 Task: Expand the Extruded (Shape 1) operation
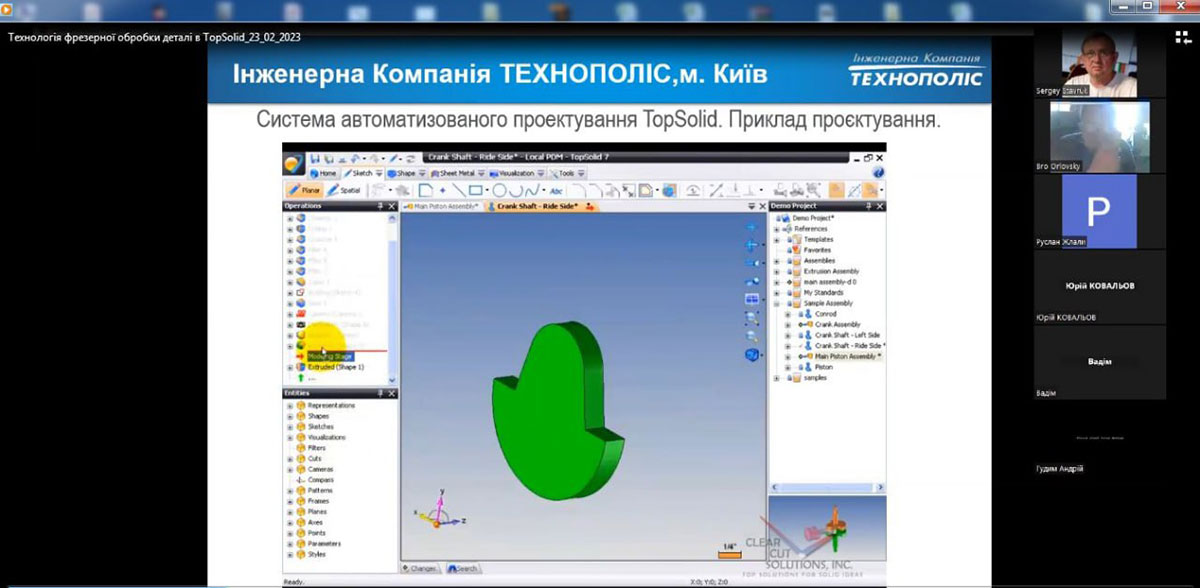point(289,367)
